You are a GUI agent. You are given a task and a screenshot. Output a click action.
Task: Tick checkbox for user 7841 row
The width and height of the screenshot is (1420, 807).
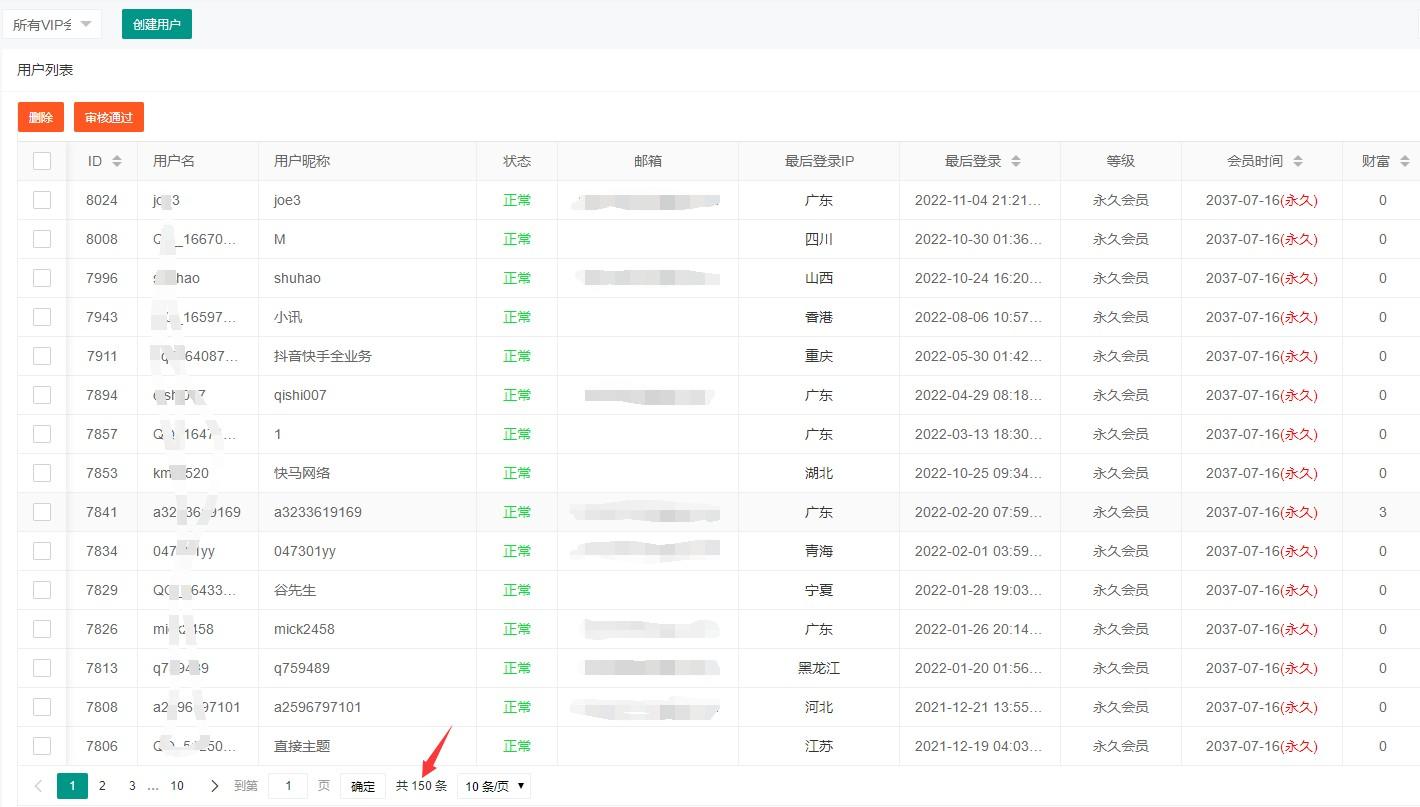click(42, 512)
